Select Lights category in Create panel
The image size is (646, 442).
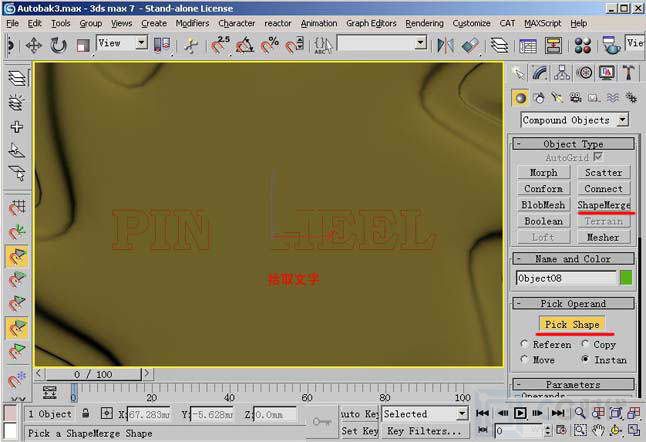[x=557, y=98]
